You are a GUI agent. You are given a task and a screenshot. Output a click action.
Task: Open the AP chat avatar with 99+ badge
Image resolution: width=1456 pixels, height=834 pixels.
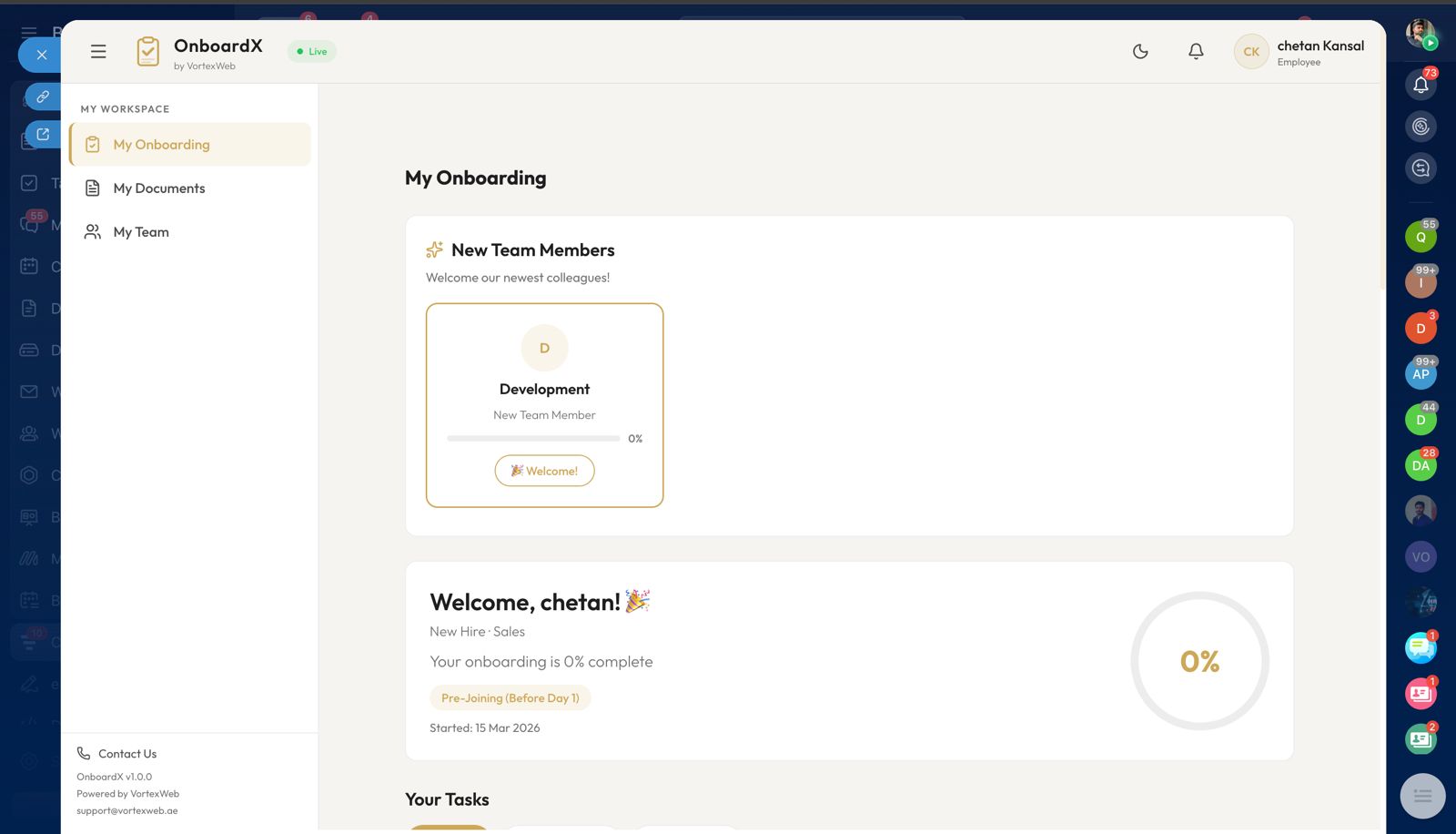[1421, 374]
